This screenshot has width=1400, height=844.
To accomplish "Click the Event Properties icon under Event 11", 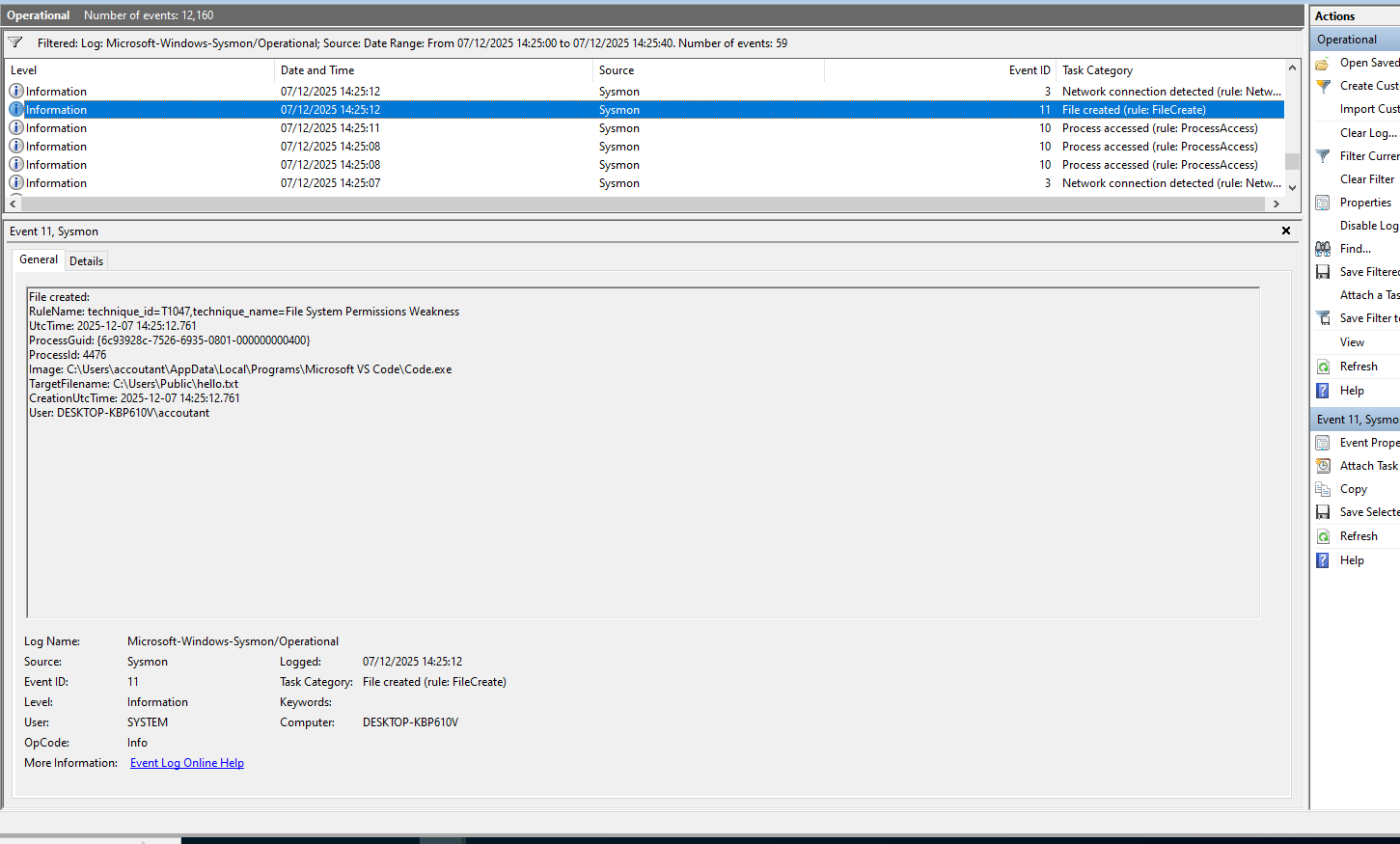I will pos(1323,443).
